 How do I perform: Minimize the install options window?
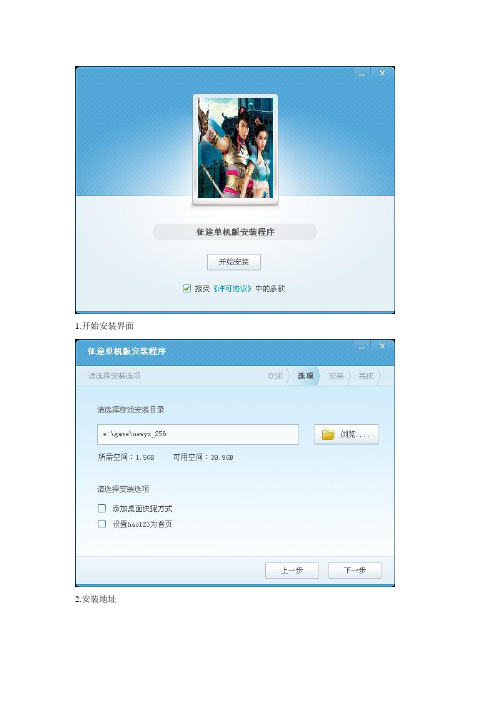click(x=362, y=347)
